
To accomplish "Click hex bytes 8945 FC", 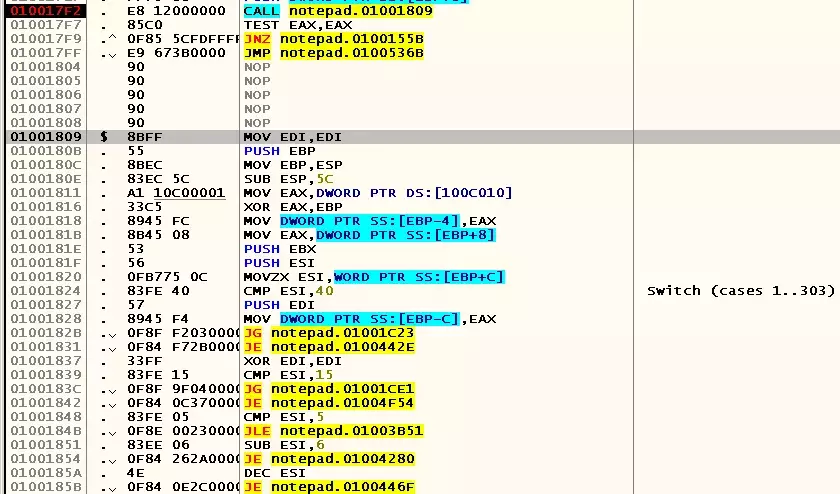I will 158,221.
